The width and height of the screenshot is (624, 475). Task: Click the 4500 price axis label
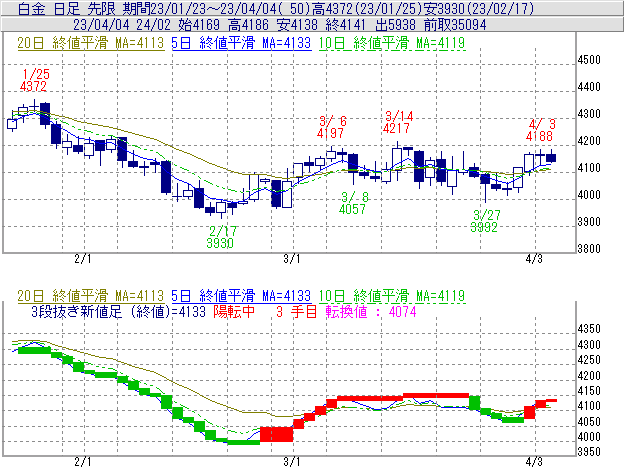[x=589, y=60]
